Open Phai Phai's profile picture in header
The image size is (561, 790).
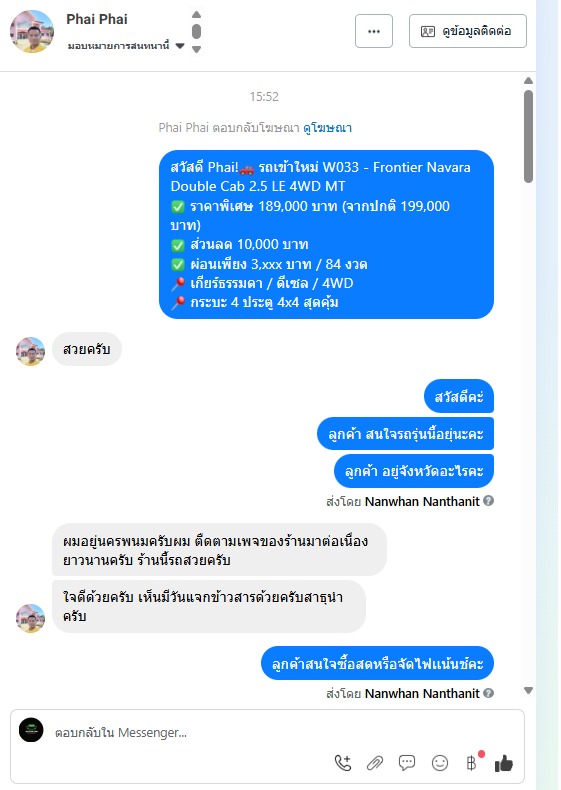[x=32, y=31]
